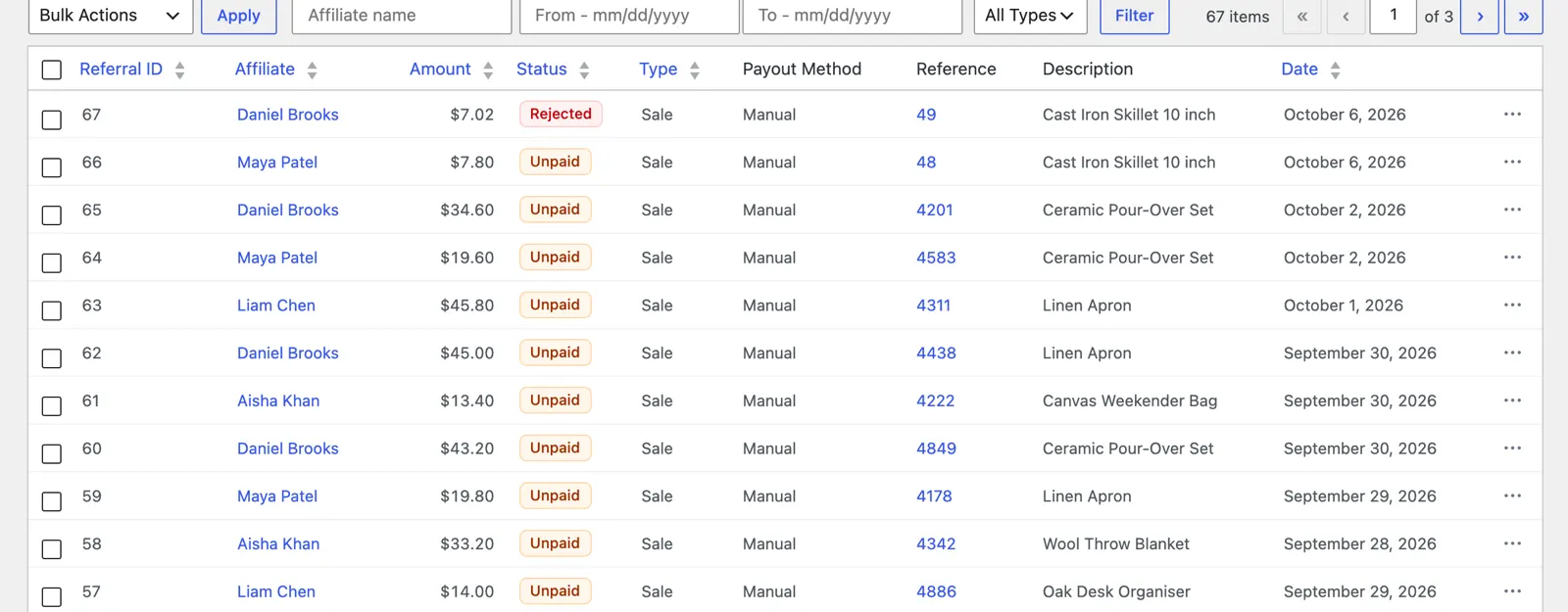
Task: Focus the From date field
Action: [x=629, y=16]
